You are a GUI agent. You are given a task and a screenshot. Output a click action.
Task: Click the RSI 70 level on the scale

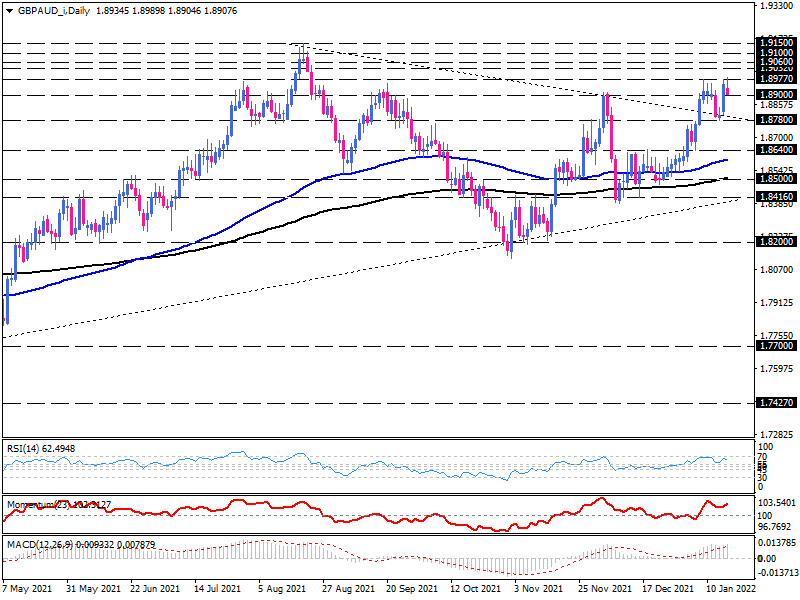(x=764, y=456)
